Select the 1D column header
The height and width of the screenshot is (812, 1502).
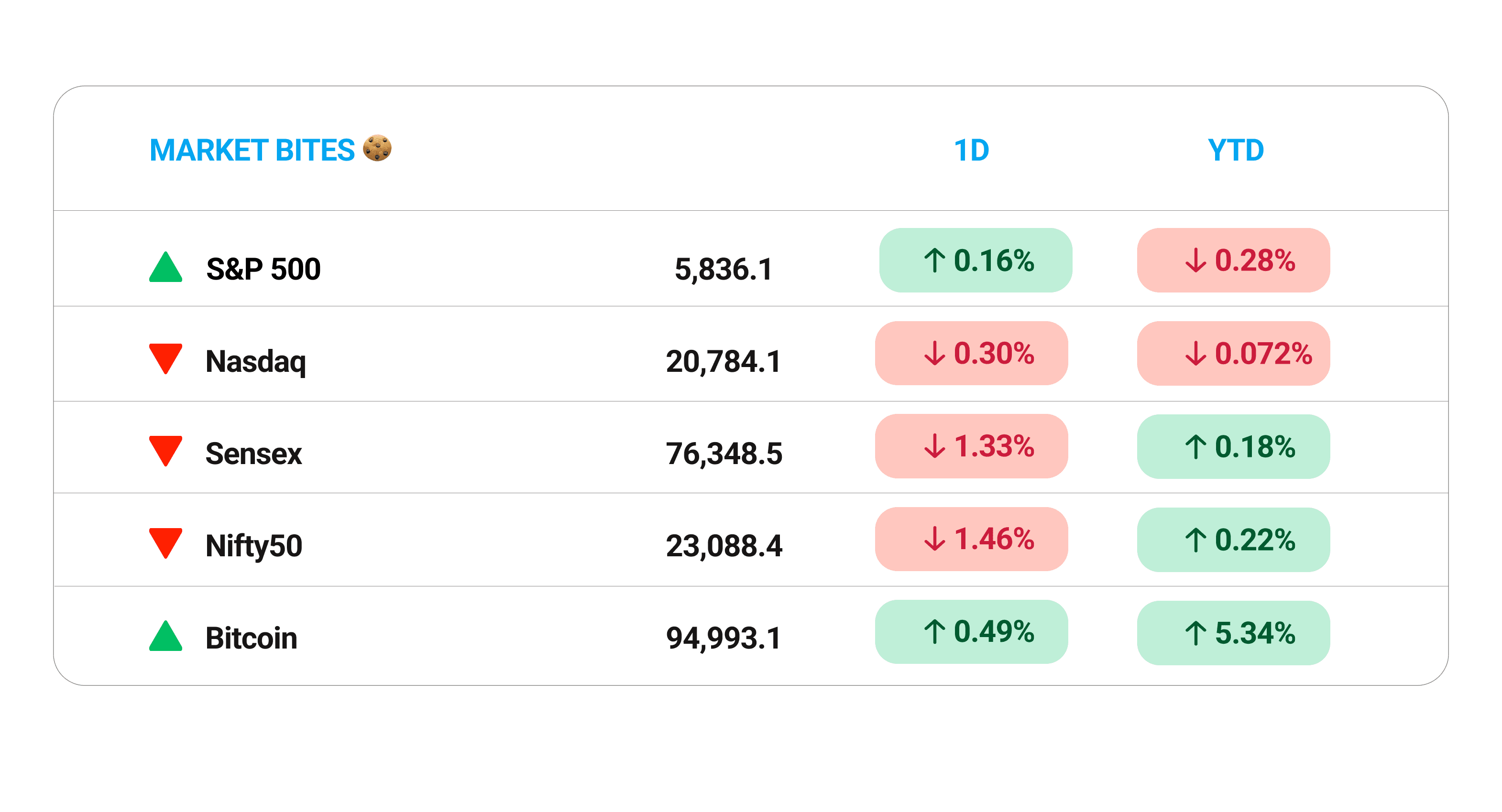(971, 151)
